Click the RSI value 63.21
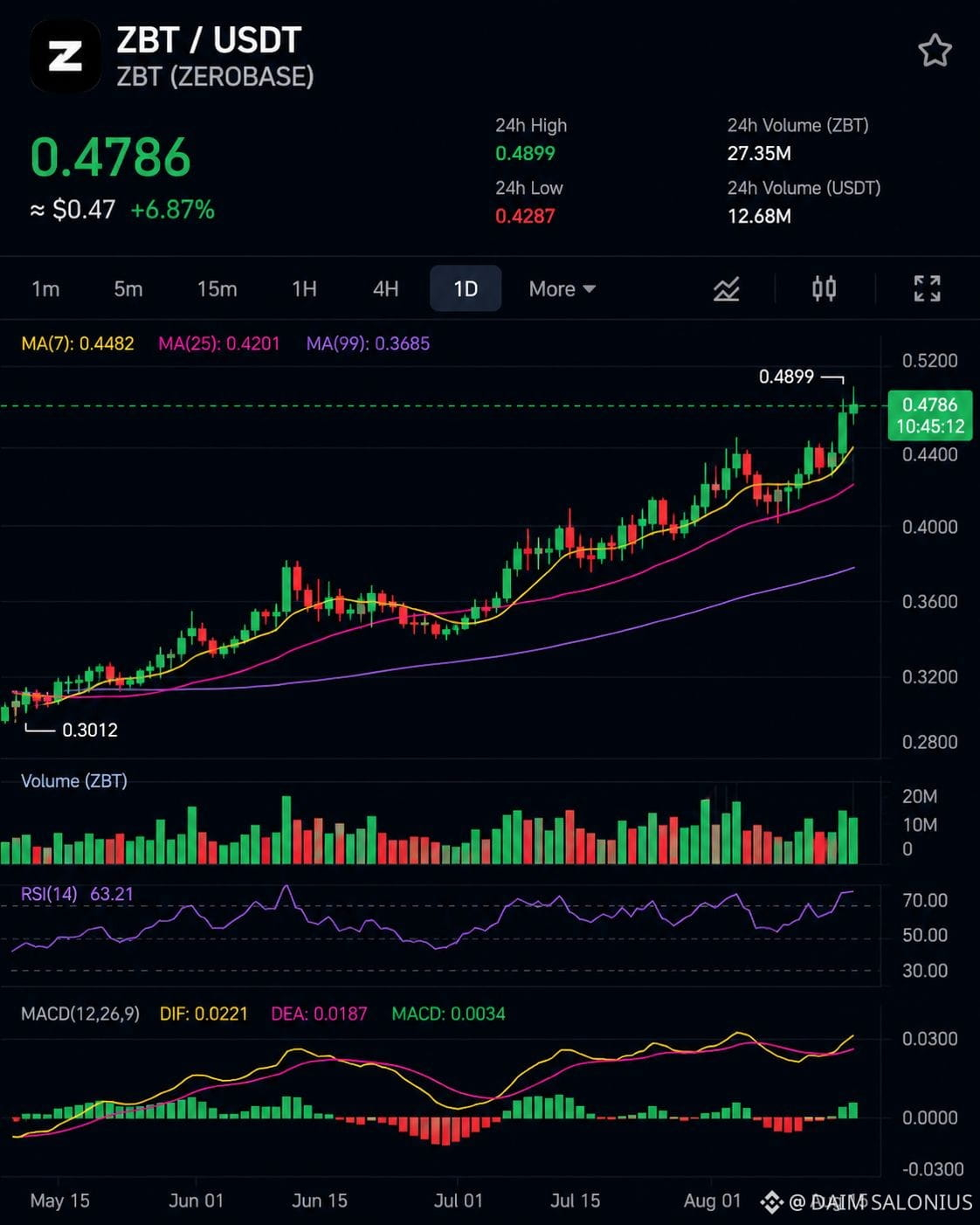The height and width of the screenshot is (1225, 980). [x=112, y=894]
